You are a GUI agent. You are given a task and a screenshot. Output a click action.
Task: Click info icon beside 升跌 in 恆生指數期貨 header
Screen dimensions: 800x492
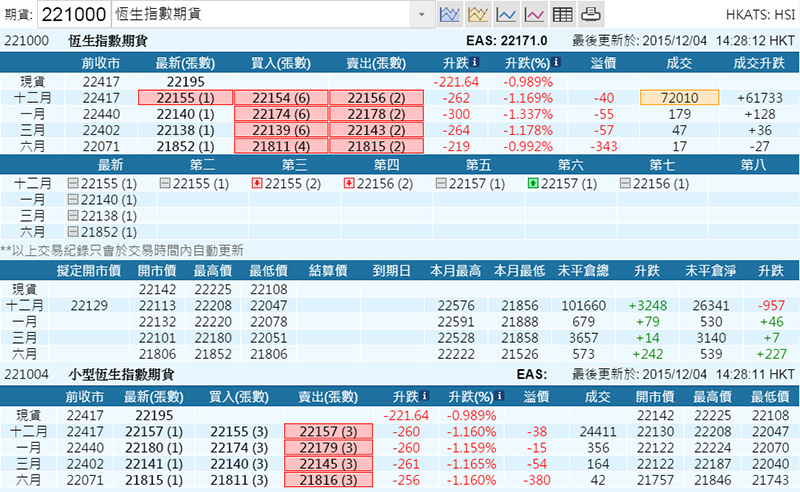pyautogui.click(x=474, y=62)
